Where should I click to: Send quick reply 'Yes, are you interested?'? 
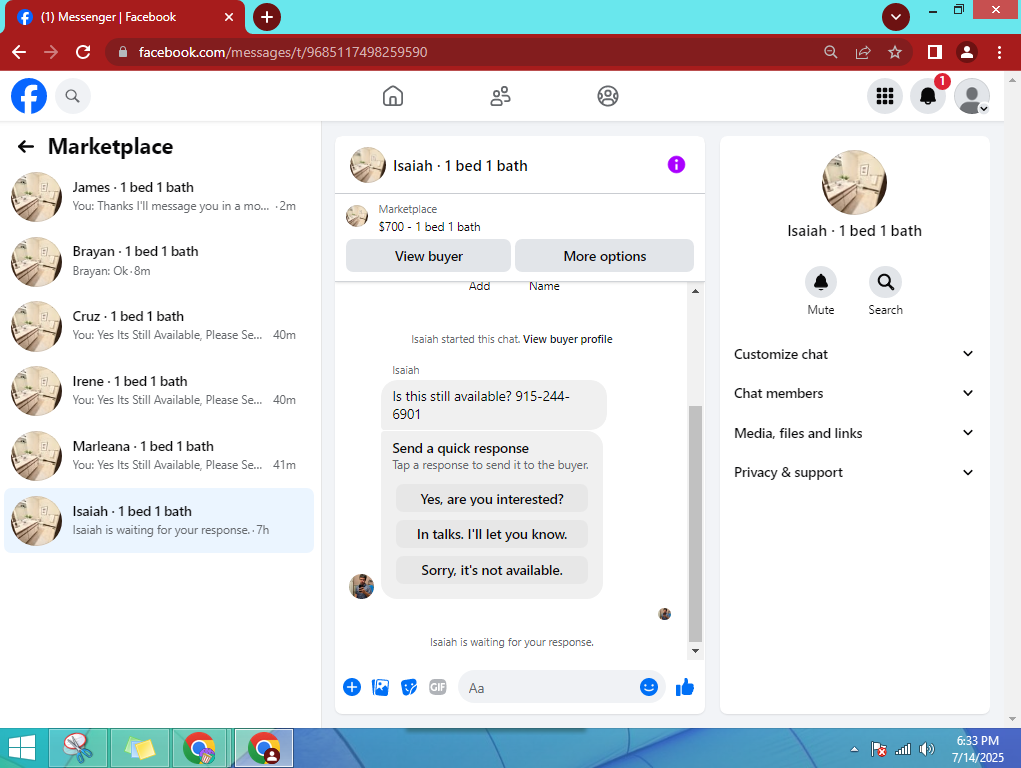pos(492,499)
